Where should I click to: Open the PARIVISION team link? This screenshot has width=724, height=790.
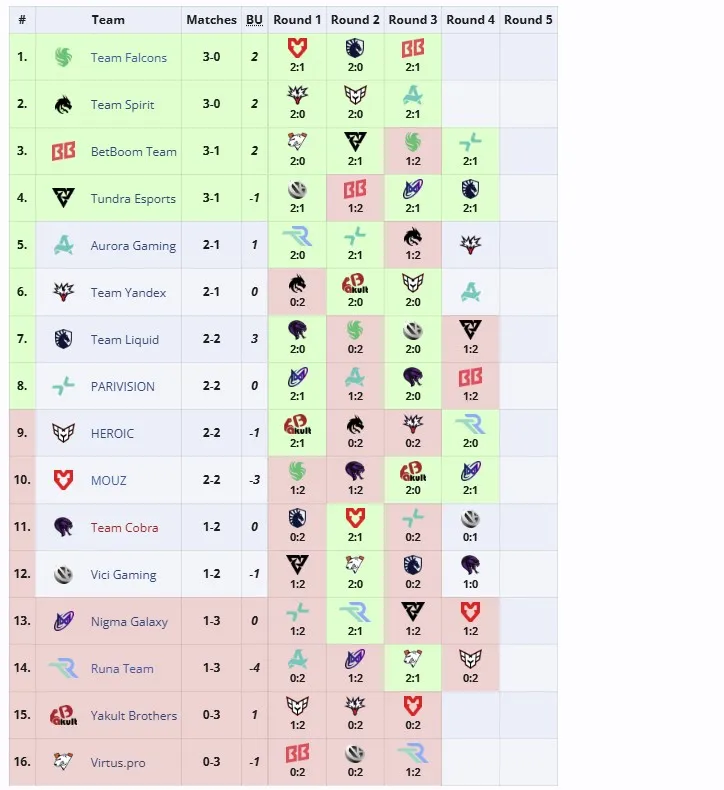click(x=123, y=386)
